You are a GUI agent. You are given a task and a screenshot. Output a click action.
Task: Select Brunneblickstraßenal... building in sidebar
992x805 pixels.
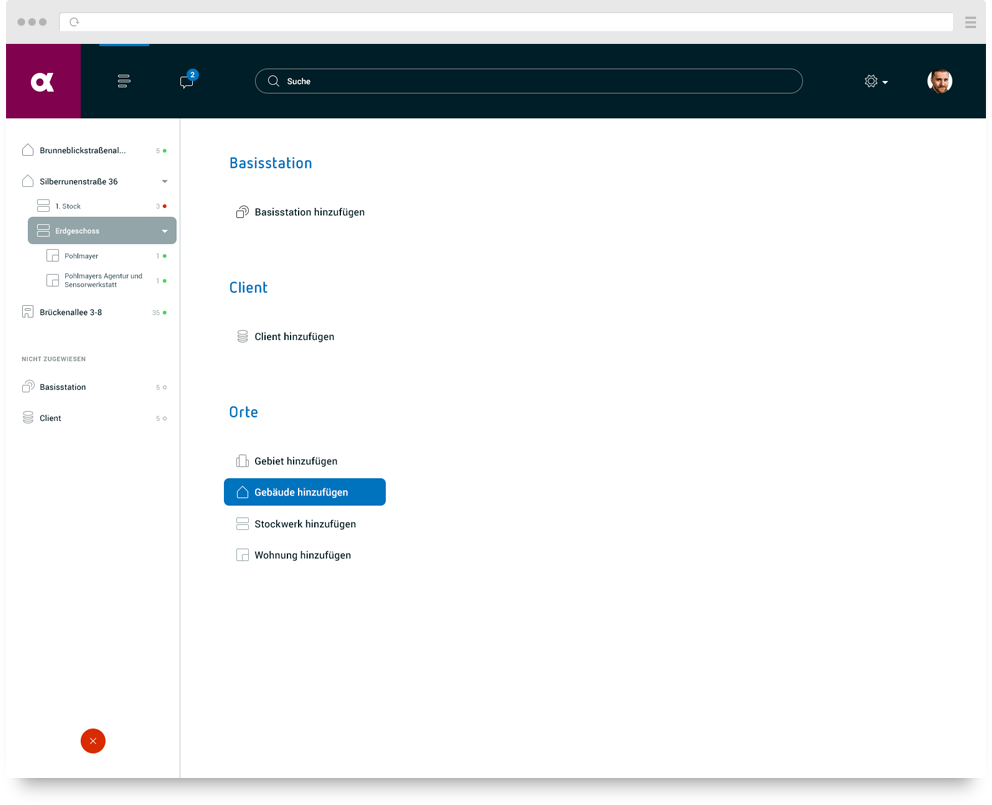click(82, 151)
